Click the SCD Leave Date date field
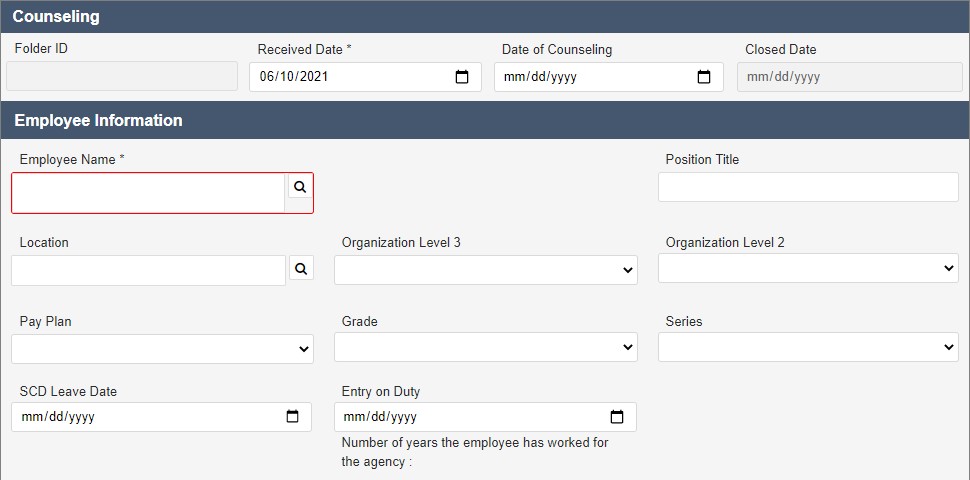This screenshot has width=970, height=480. (x=161, y=417)
